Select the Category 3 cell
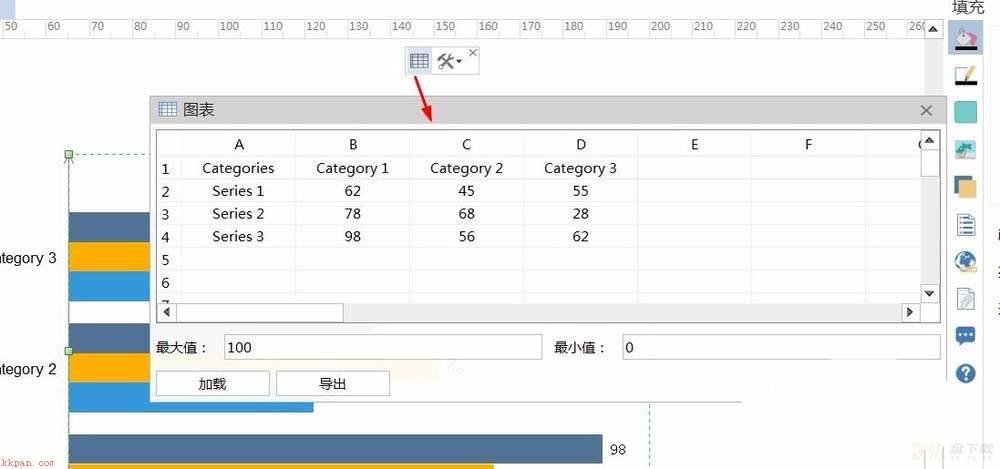1000x469 pixels. [580, 168]
